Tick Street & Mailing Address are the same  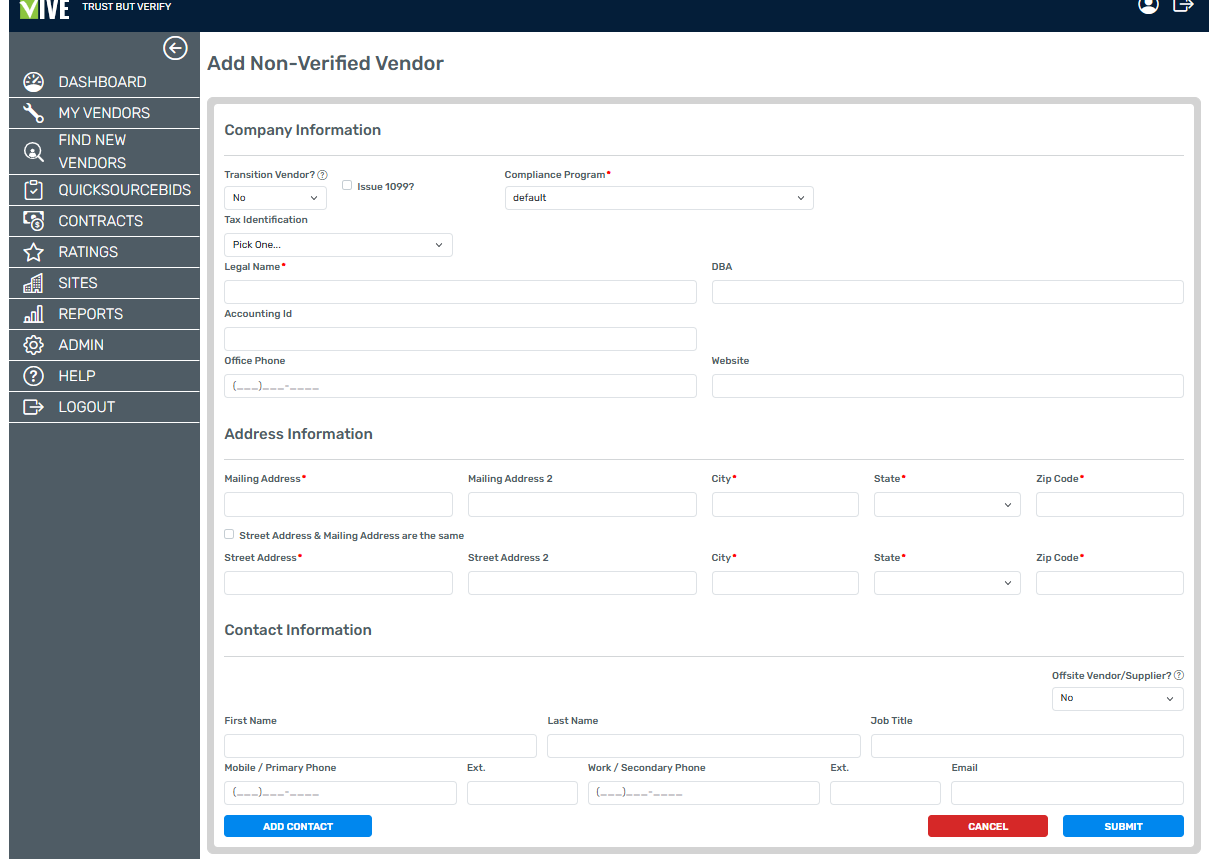(229, 534)
